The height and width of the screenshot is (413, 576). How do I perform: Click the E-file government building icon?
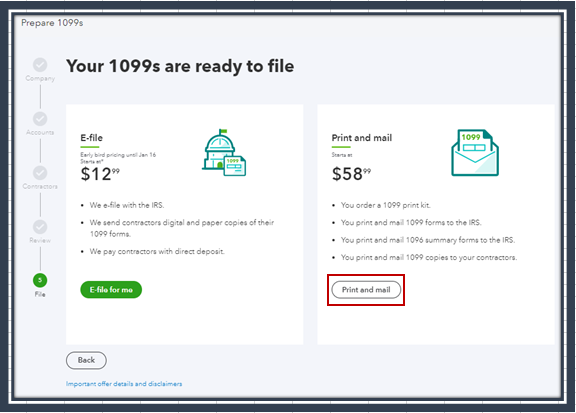[x=224, y=153]
